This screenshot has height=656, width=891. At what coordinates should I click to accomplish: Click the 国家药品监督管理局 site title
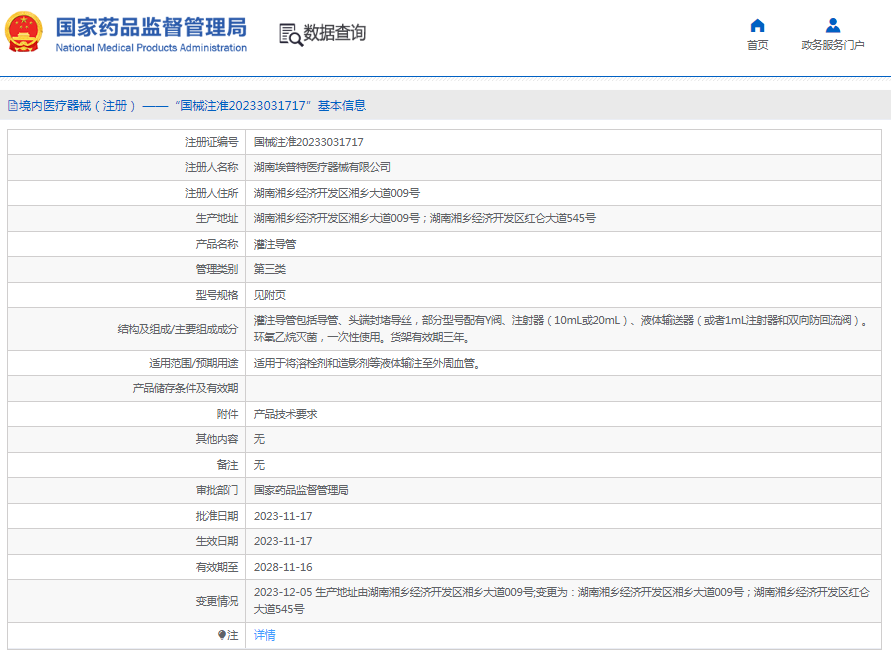(151, 27)
